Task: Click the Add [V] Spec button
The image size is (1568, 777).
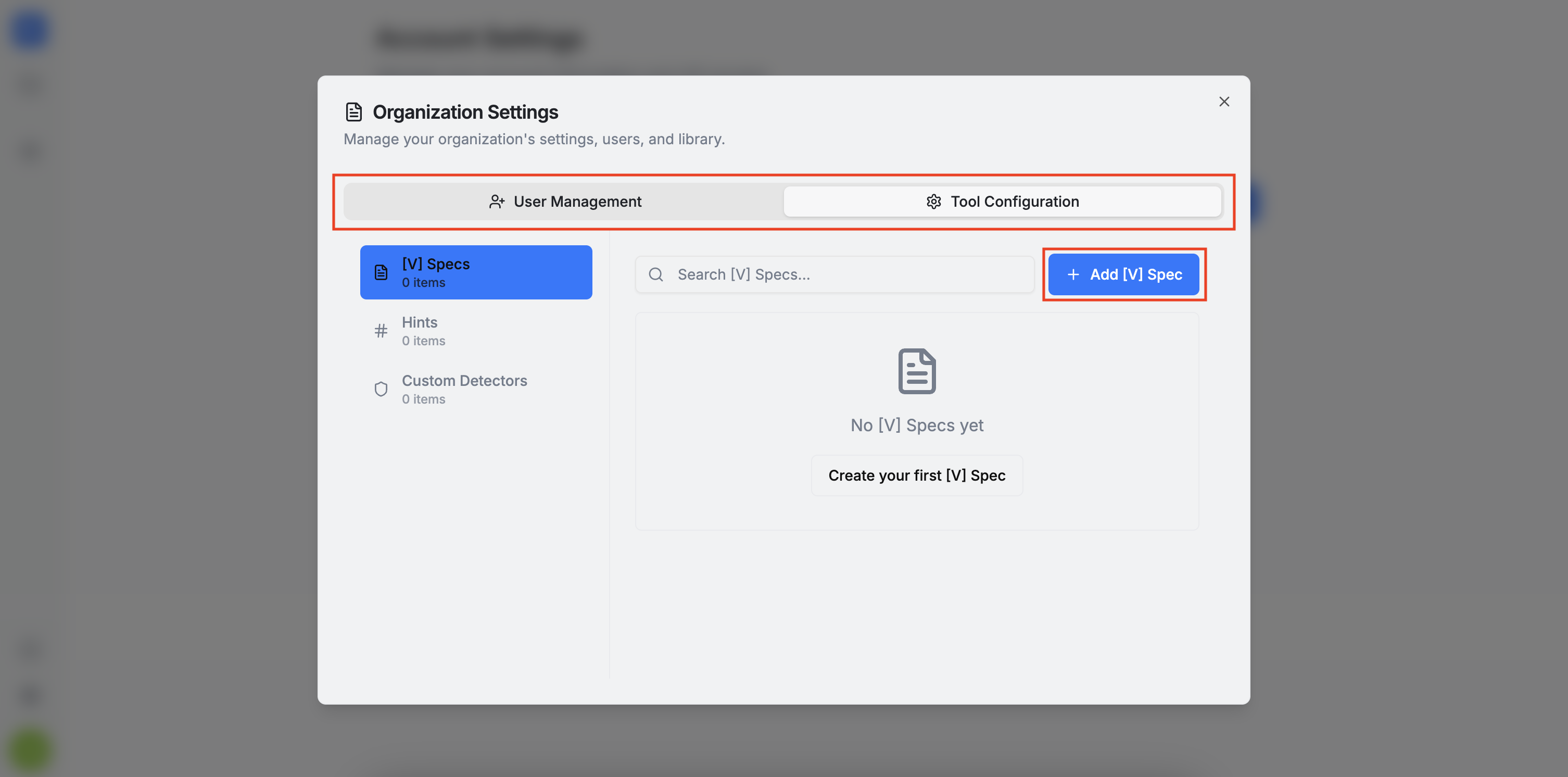Action: coord(1123,274)
